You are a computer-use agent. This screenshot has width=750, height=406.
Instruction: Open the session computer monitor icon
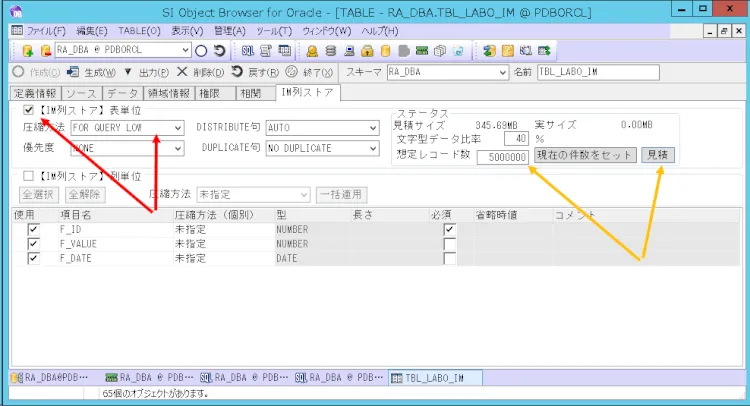point(349,51)
